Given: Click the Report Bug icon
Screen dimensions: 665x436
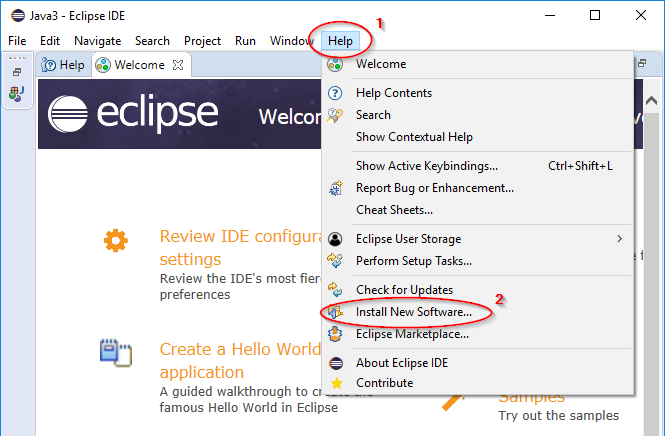Looking at the screenshot, I should [336, 188].
